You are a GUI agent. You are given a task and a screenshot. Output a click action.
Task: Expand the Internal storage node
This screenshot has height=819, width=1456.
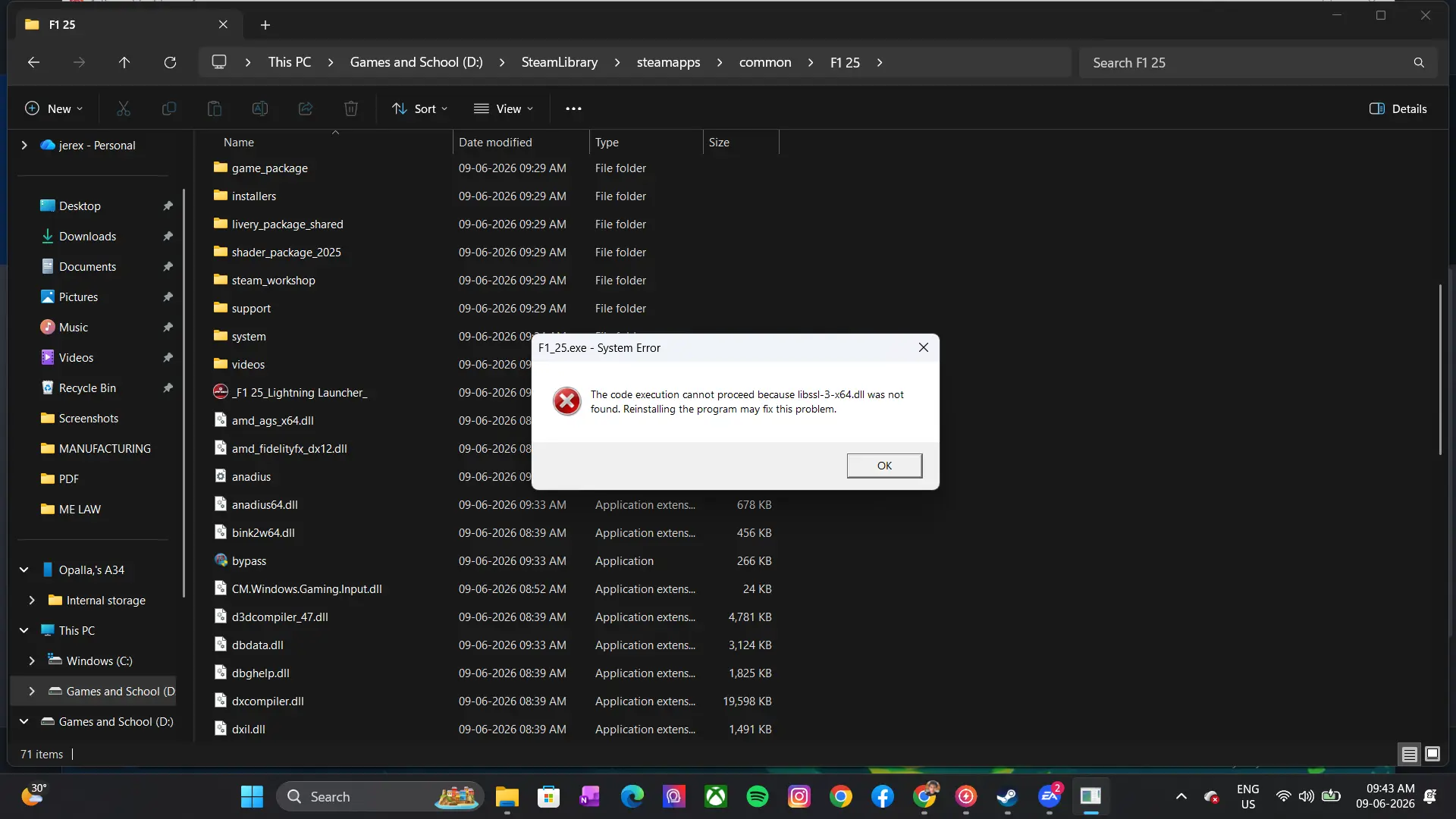32,600
